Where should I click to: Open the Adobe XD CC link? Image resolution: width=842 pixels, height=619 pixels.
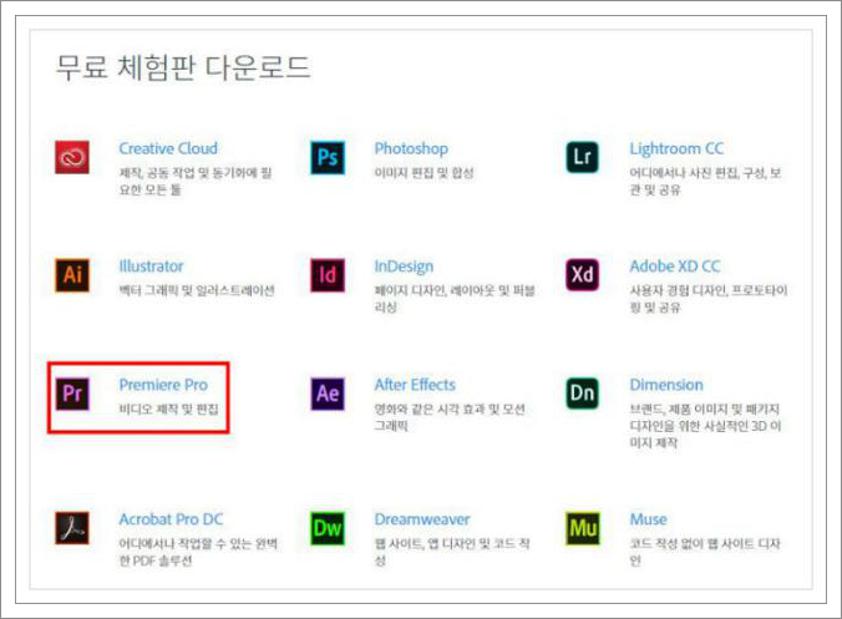[674, 266]
